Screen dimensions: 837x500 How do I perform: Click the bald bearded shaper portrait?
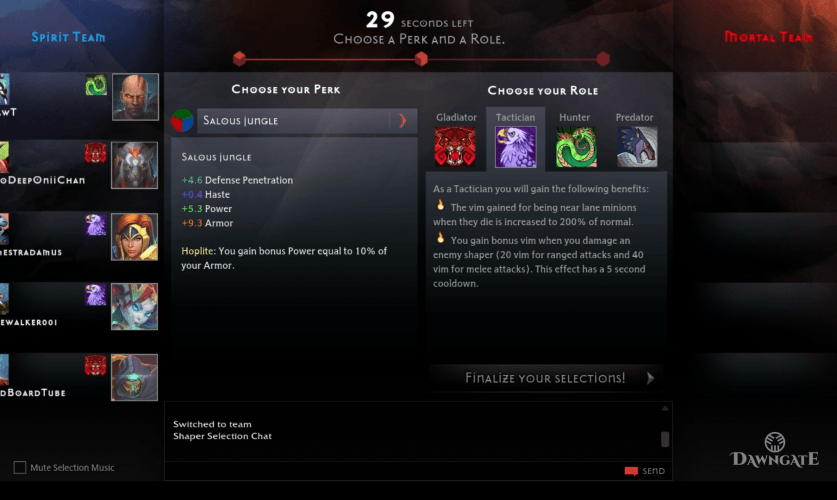(x=135, y=97)
